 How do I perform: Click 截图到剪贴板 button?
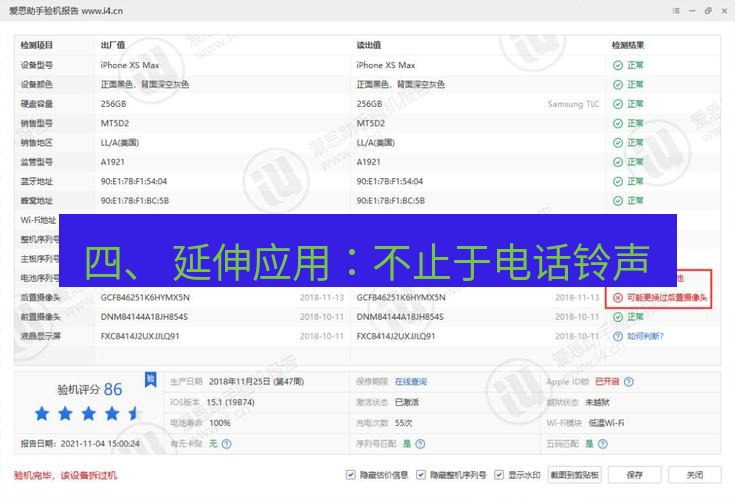click(x=574, y=475)
